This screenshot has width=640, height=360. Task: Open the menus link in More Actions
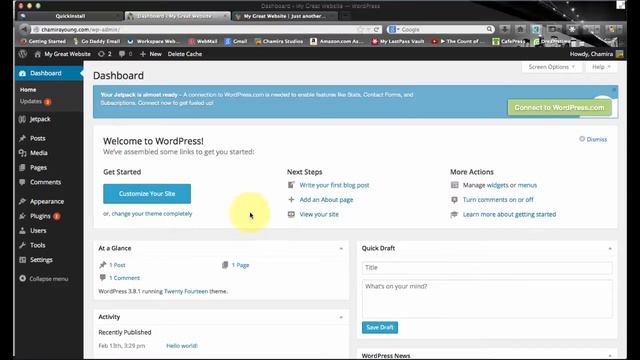pyautogui.click(x=527, y=185)
